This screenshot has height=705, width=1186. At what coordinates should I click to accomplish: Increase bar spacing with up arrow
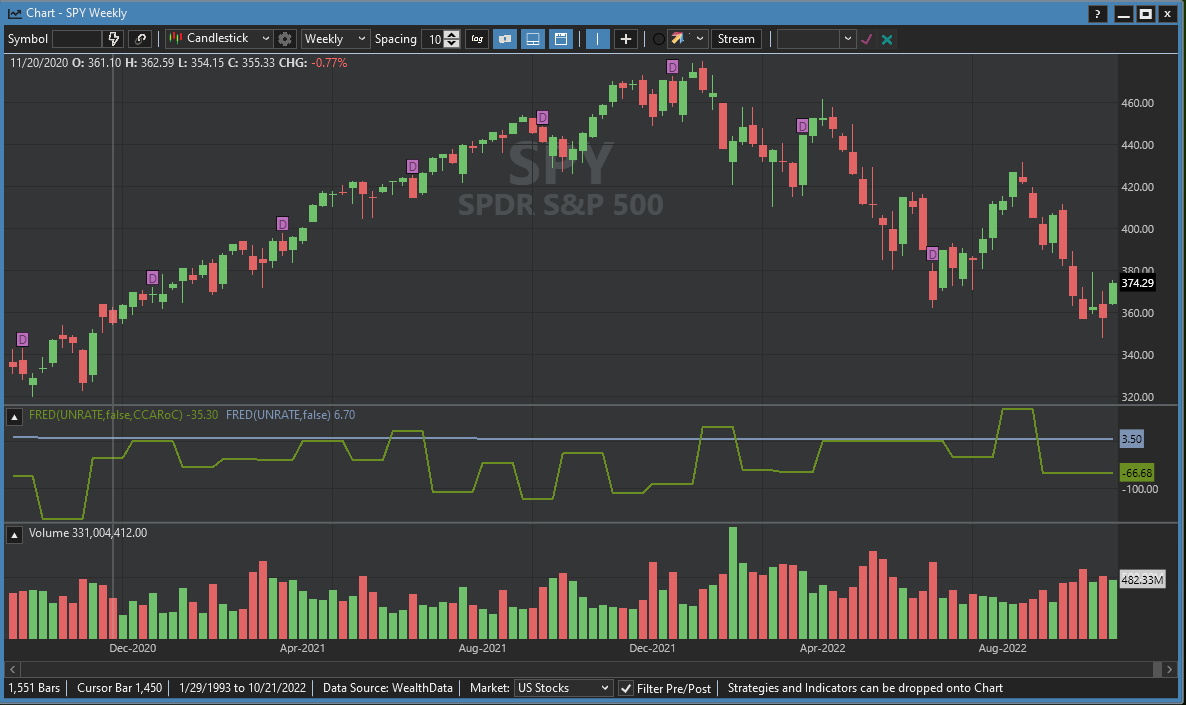click(452, 35)
